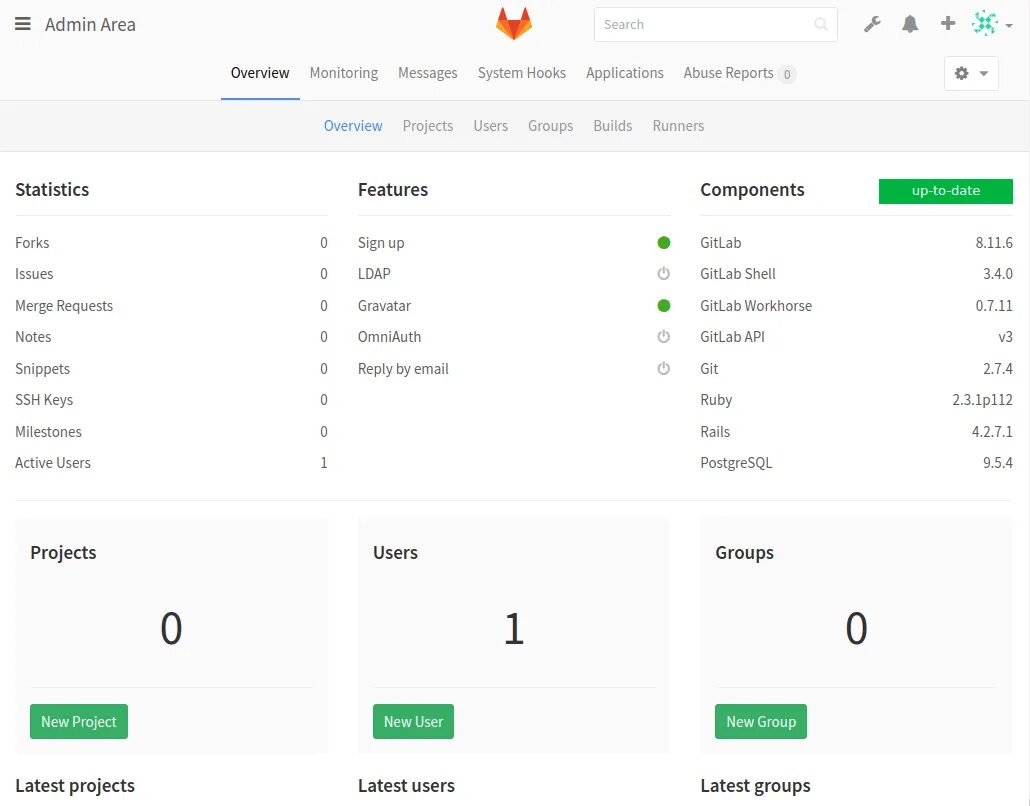Open the hamburger sidebar menu
The image size is (1030, 806).
22,24
